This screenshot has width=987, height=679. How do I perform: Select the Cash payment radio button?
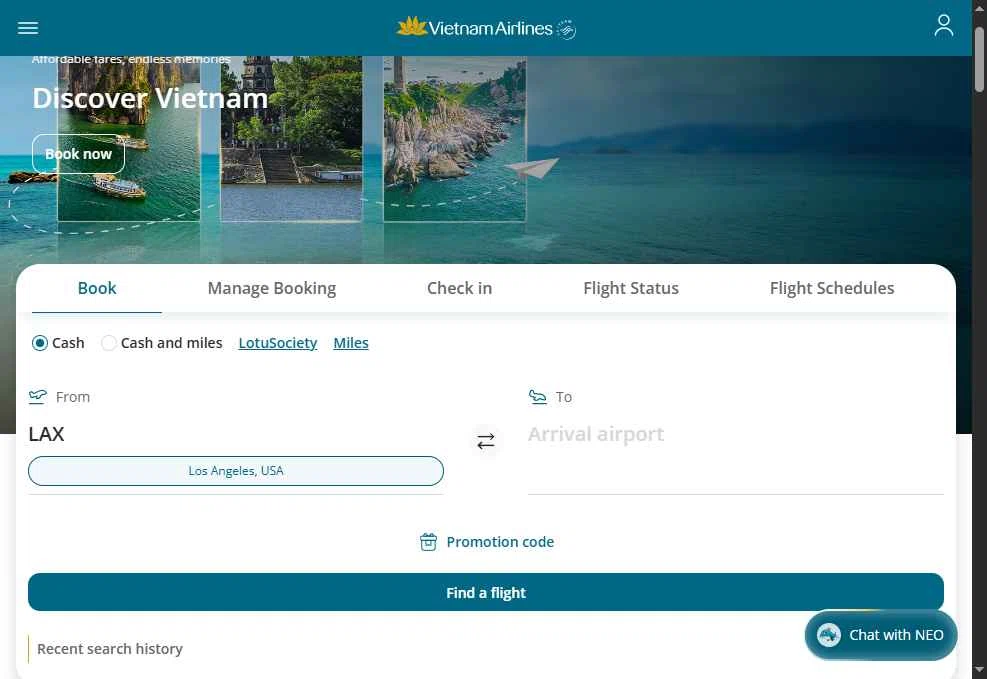pos(40,343)
